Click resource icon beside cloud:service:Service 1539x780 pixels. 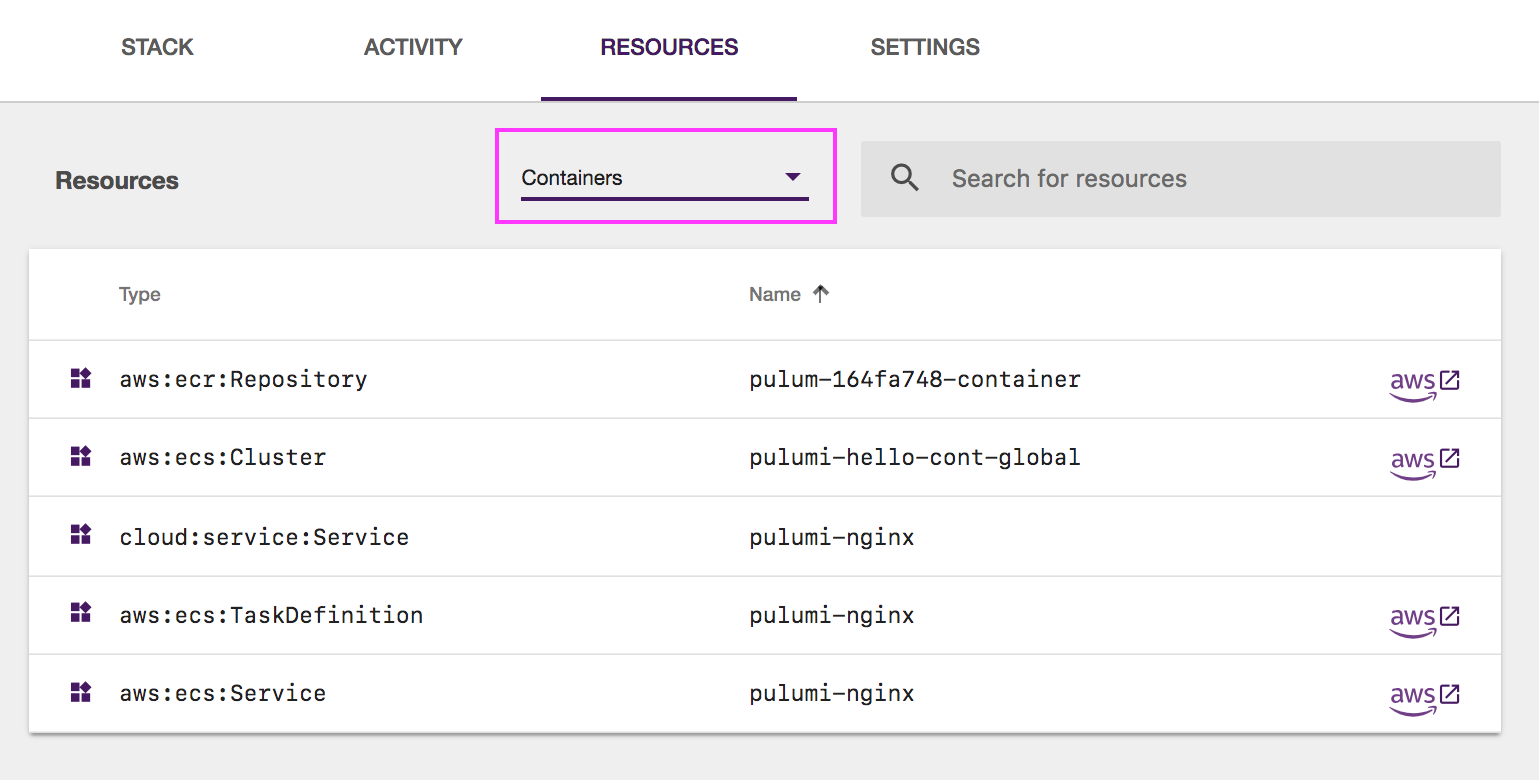81,534
